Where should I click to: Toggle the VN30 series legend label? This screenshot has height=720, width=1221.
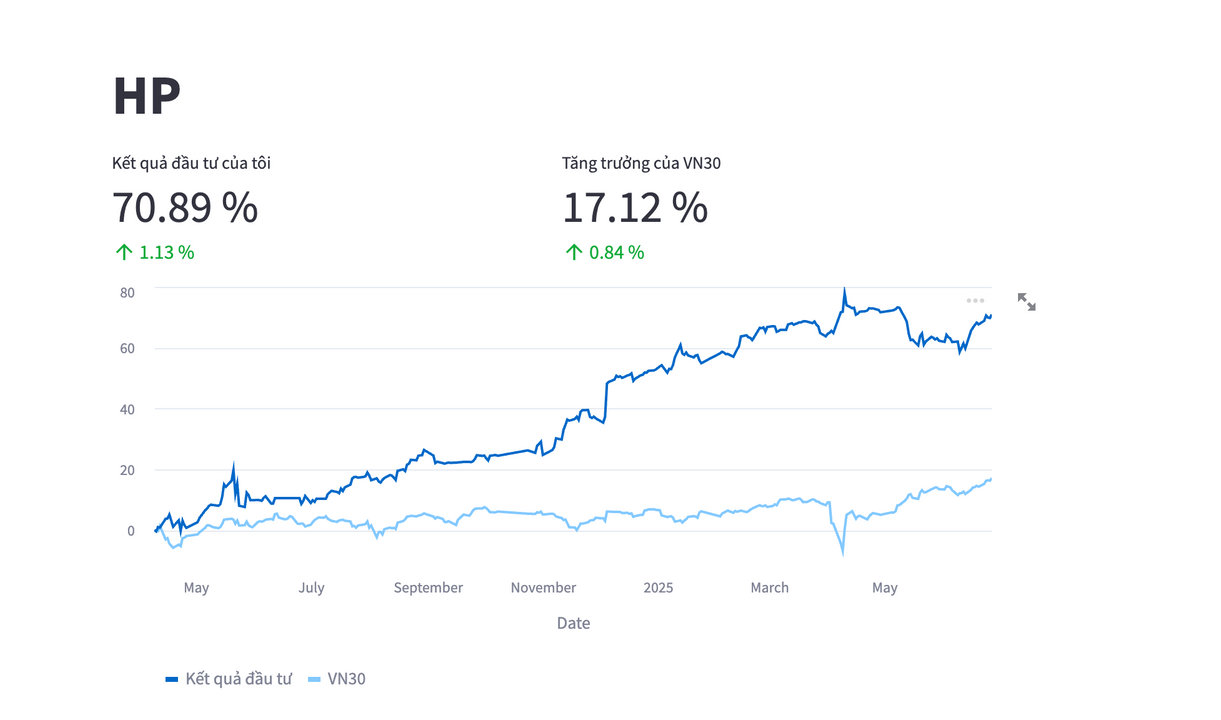pyautogui.click(x=346, y=679)
